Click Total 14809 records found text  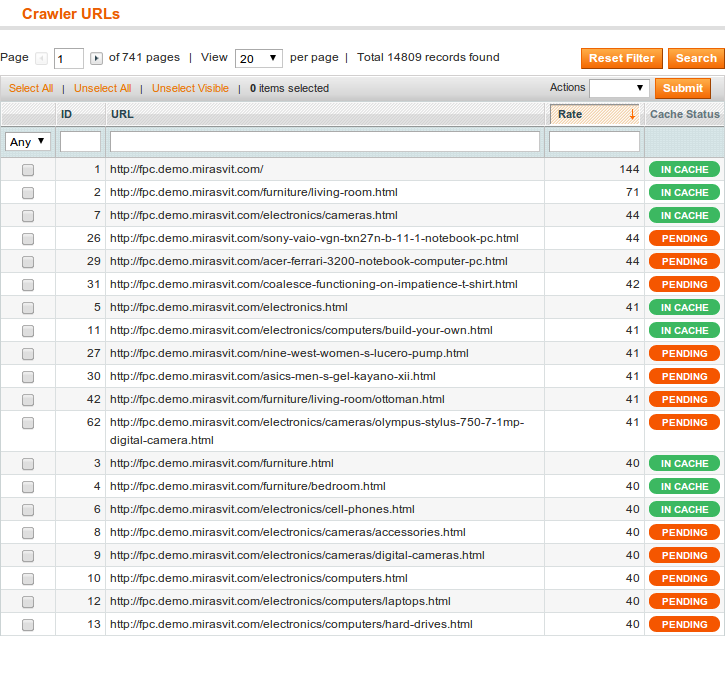[x=428, y=57]
